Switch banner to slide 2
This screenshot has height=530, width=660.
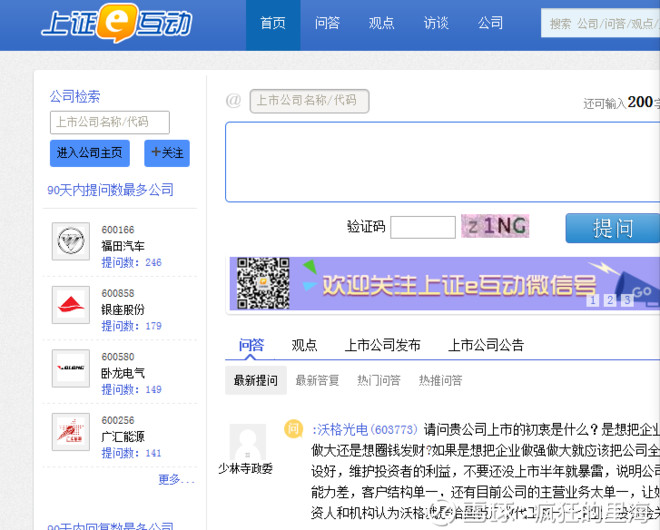tap(610, 300)
